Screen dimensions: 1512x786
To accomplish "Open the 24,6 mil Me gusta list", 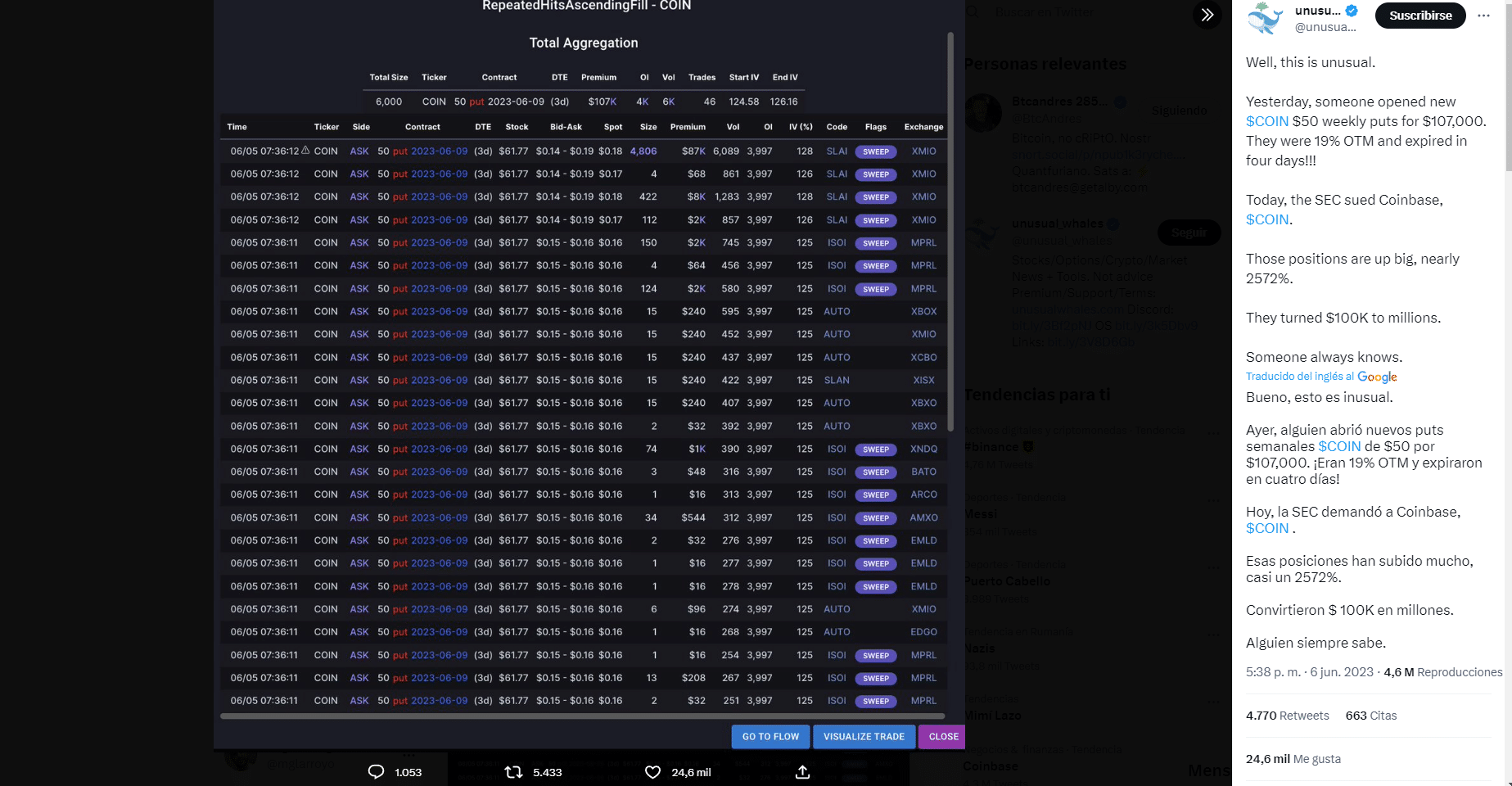I will [1293, 759].
